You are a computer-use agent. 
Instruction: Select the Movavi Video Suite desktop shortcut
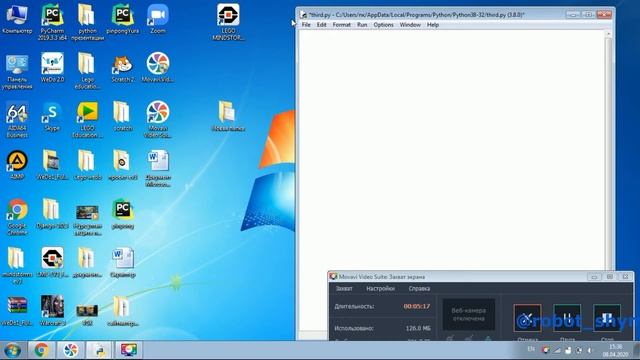click(158, 120)
